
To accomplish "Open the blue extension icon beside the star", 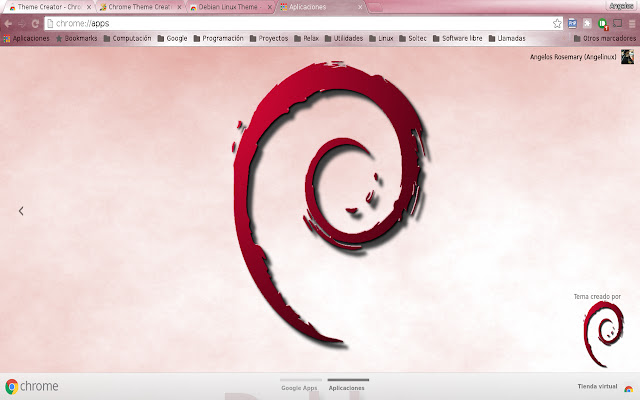I will tap(572, 24).
